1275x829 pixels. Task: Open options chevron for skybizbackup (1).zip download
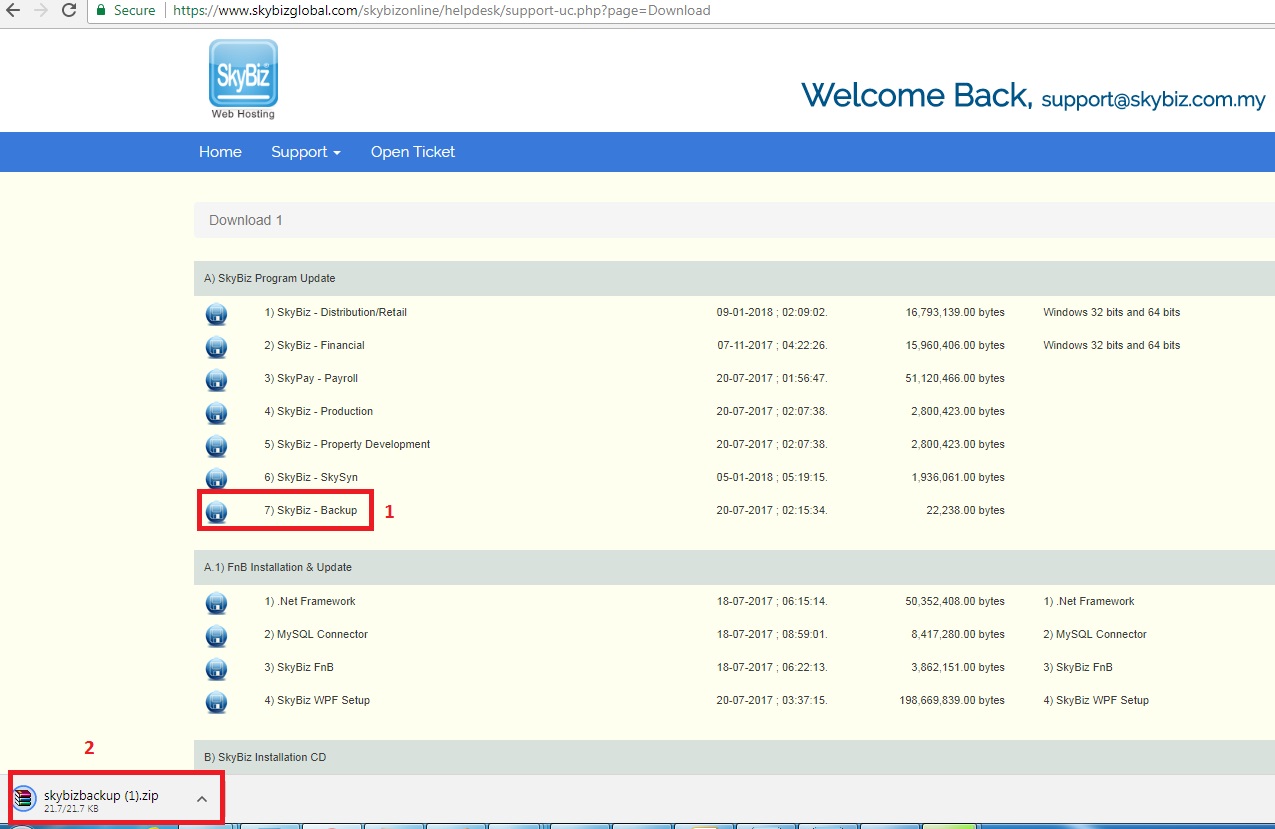coord(201,798)
